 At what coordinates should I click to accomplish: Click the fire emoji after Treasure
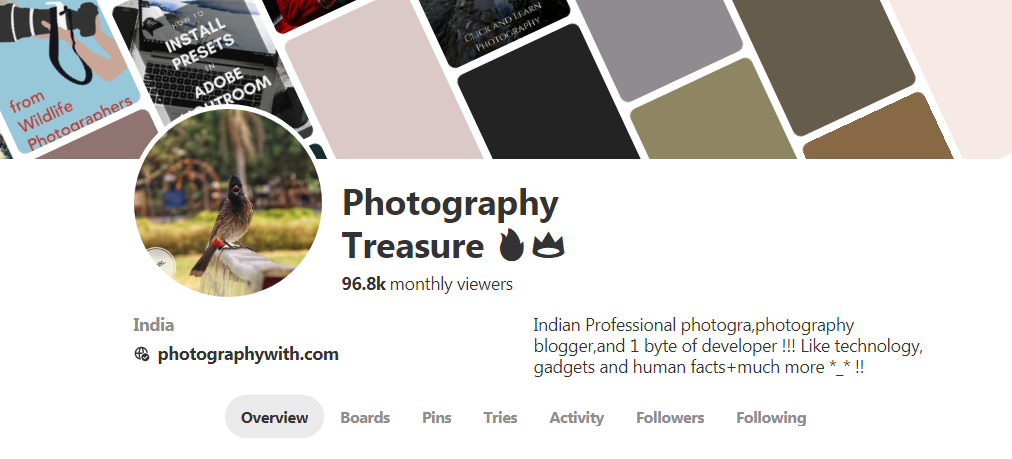pyautogui.click(x=511, y=245)
